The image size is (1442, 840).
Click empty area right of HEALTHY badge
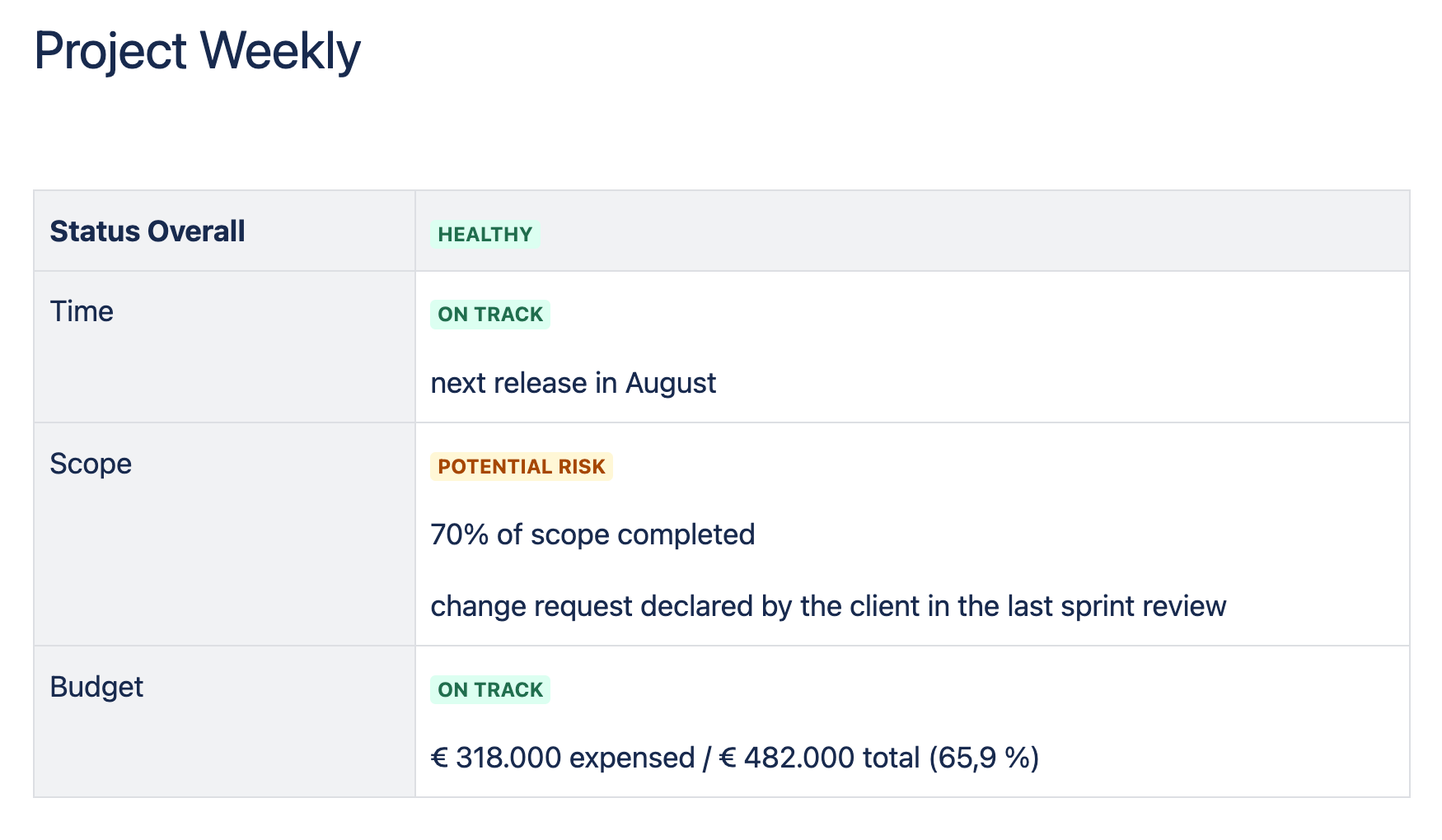(972, 234)
